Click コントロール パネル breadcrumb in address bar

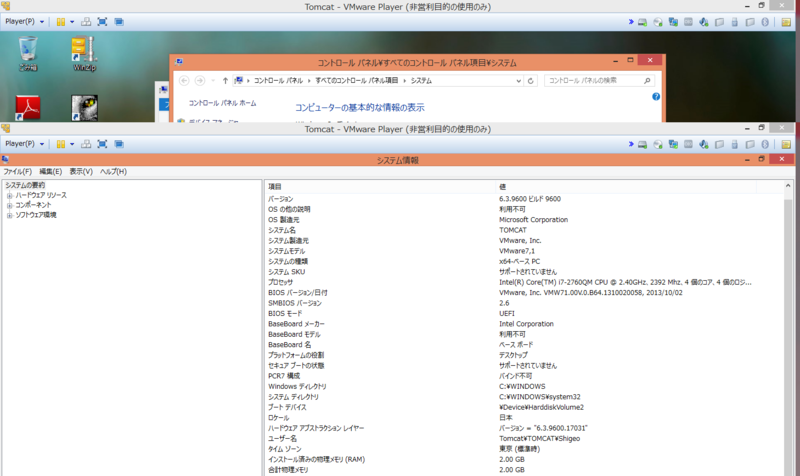tap(278, 81)
